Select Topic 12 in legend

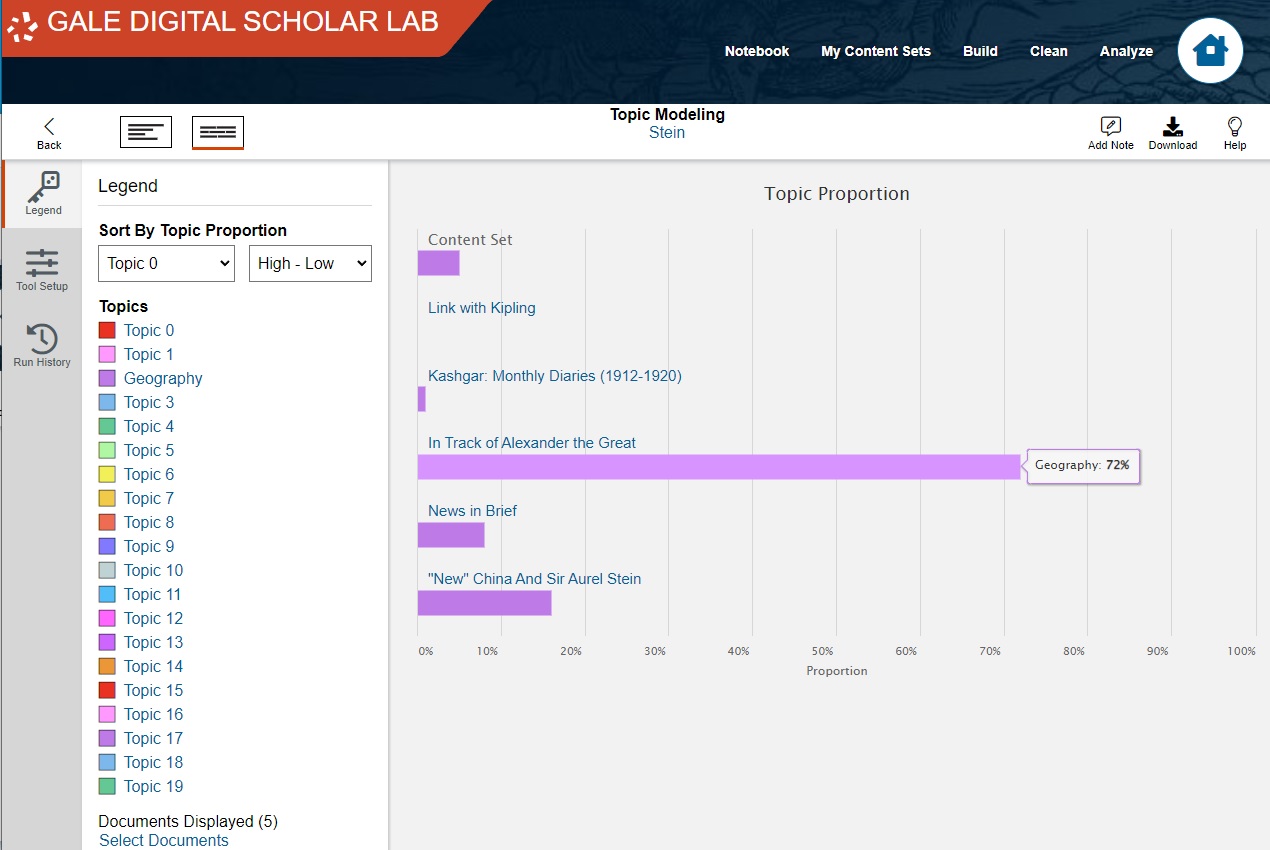pyautogui.click(x=153, y=618)
